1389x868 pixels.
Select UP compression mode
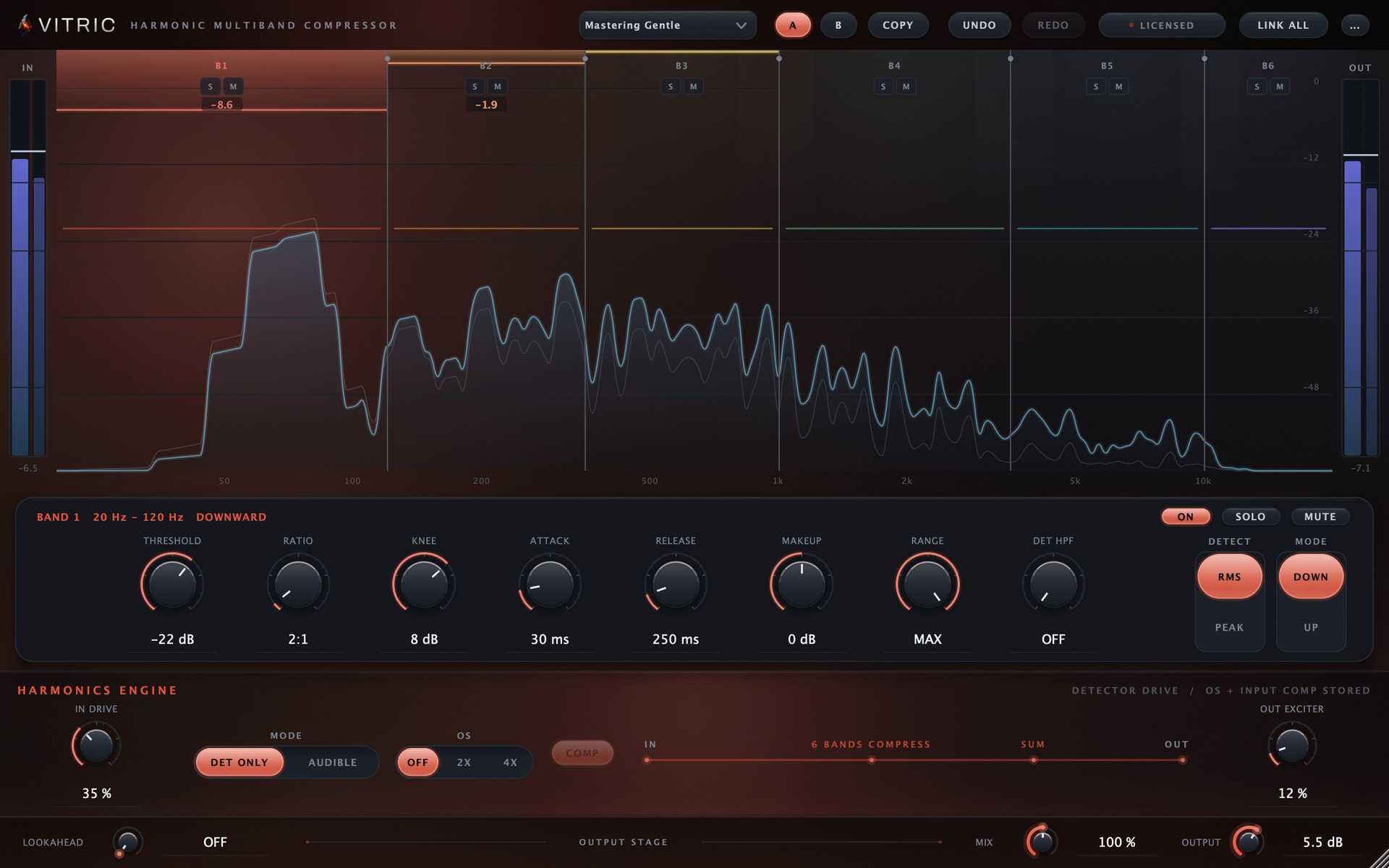pyautogui.click(x=1310, y=627)
